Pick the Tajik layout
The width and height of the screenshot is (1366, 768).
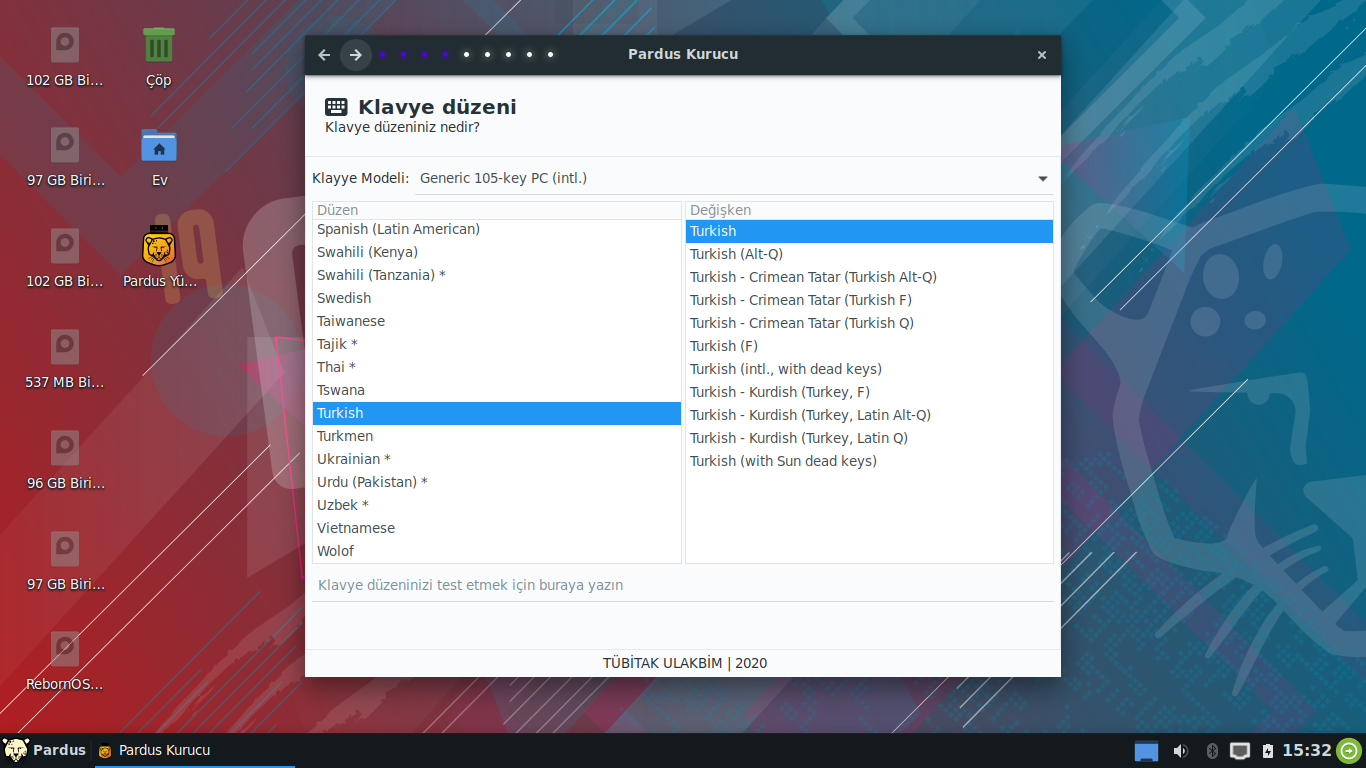click(x=497, y=344)
